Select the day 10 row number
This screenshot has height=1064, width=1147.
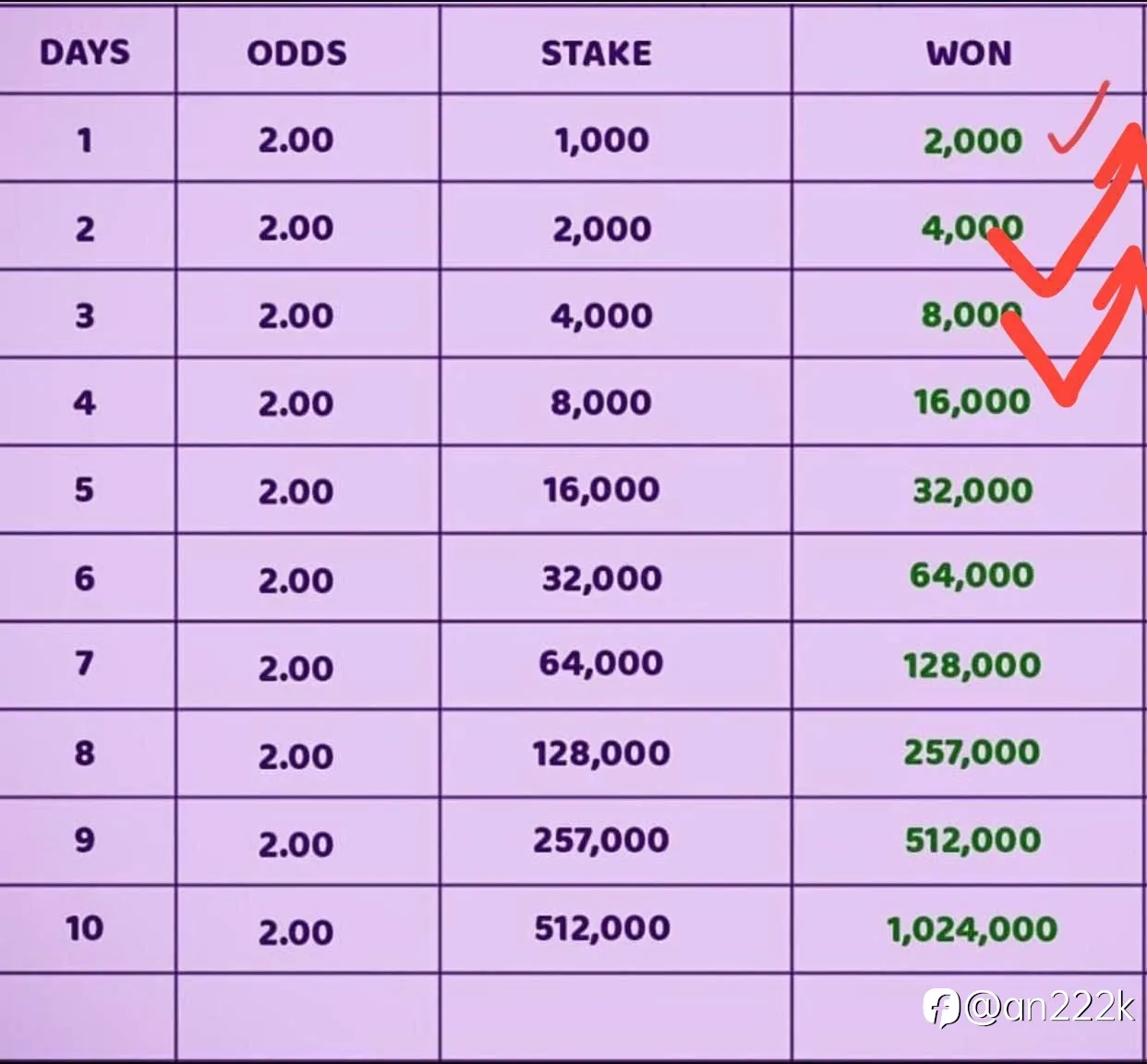(x=84, y=928)
